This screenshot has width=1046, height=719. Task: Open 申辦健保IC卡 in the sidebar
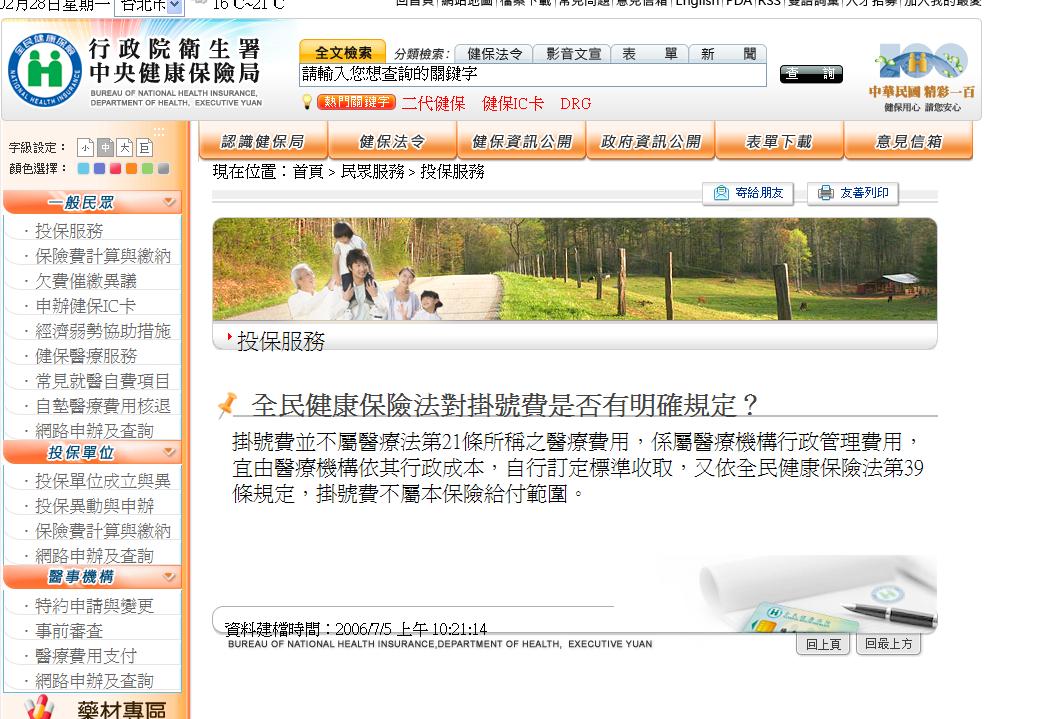(85, 305)
